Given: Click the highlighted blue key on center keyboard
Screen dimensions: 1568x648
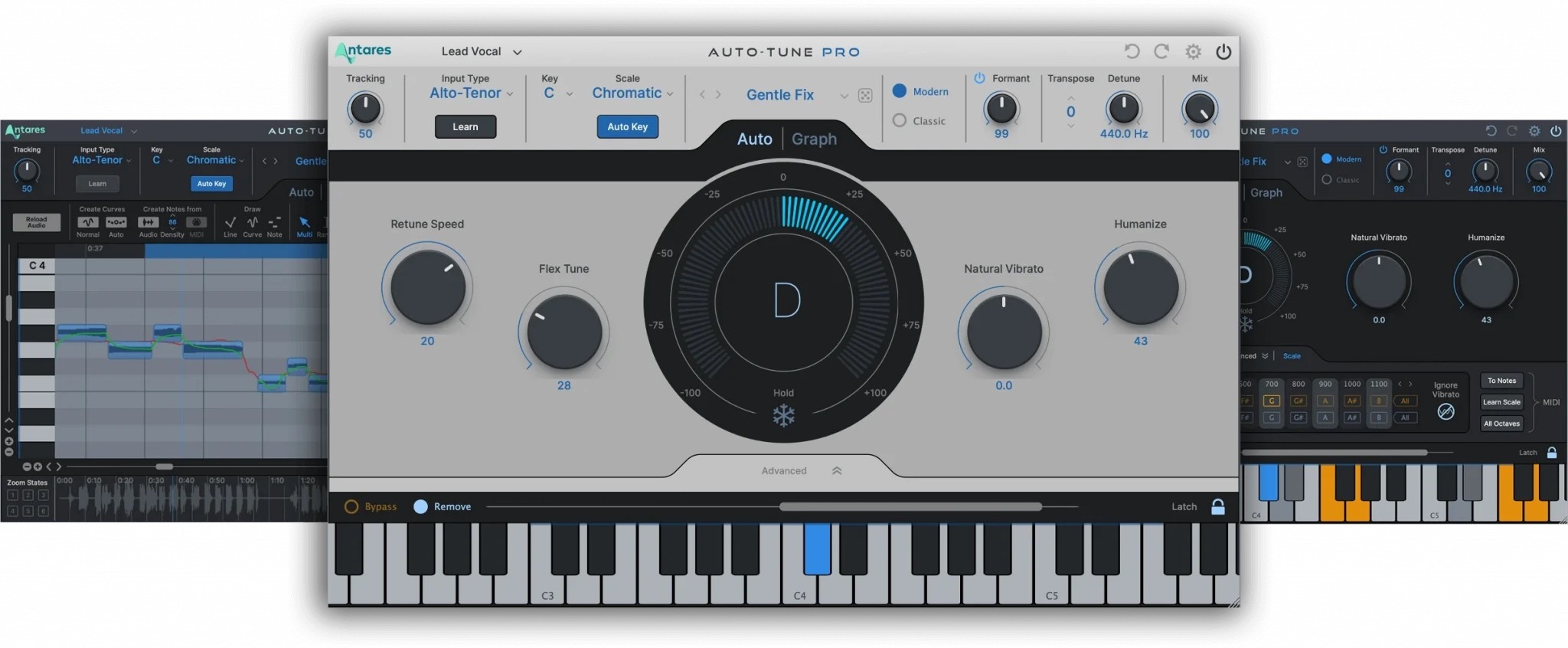Looking at the screenshot, I should pos(817,548).
